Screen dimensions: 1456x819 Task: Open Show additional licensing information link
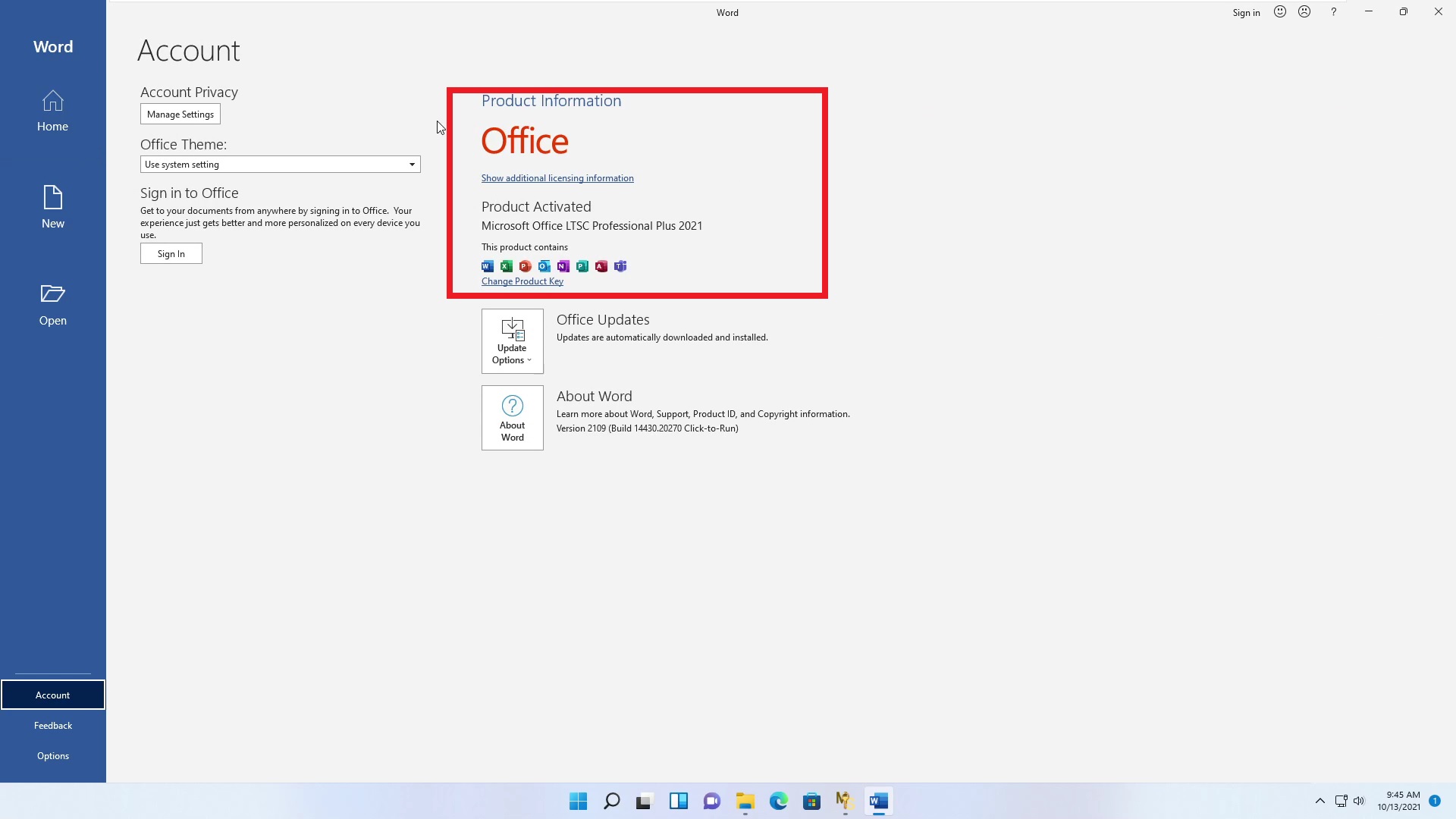click(x=557, y=178)
